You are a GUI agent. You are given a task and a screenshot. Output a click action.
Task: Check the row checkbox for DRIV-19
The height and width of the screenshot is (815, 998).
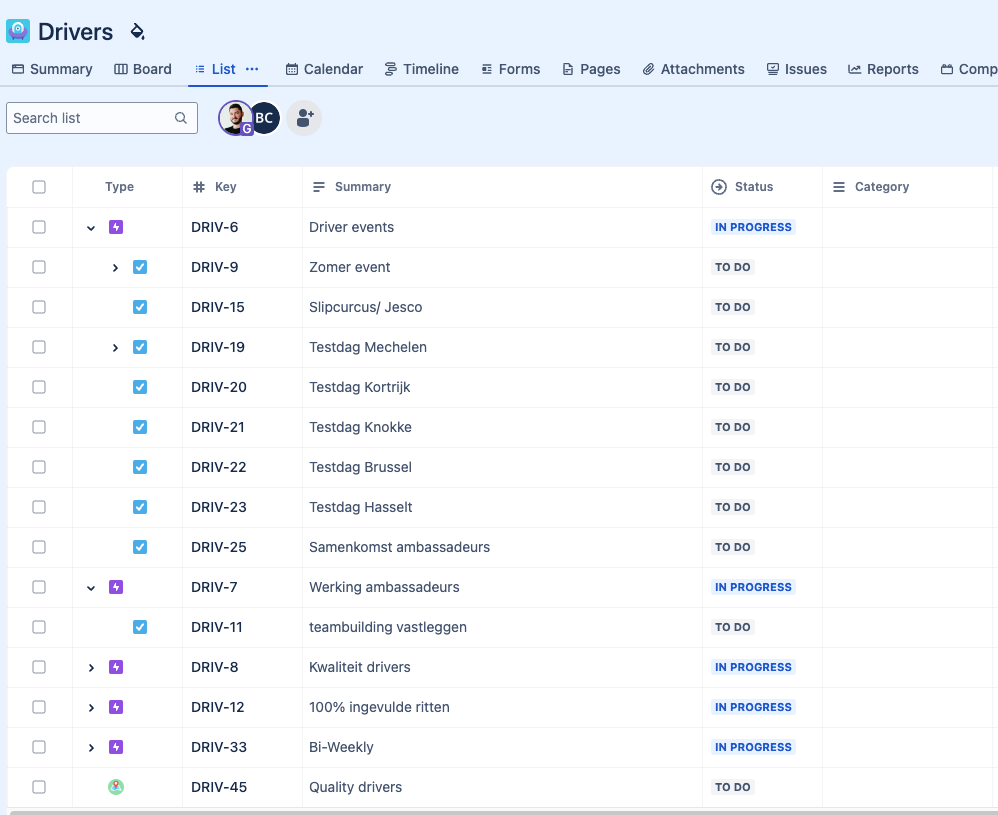(x=39, y=347)
